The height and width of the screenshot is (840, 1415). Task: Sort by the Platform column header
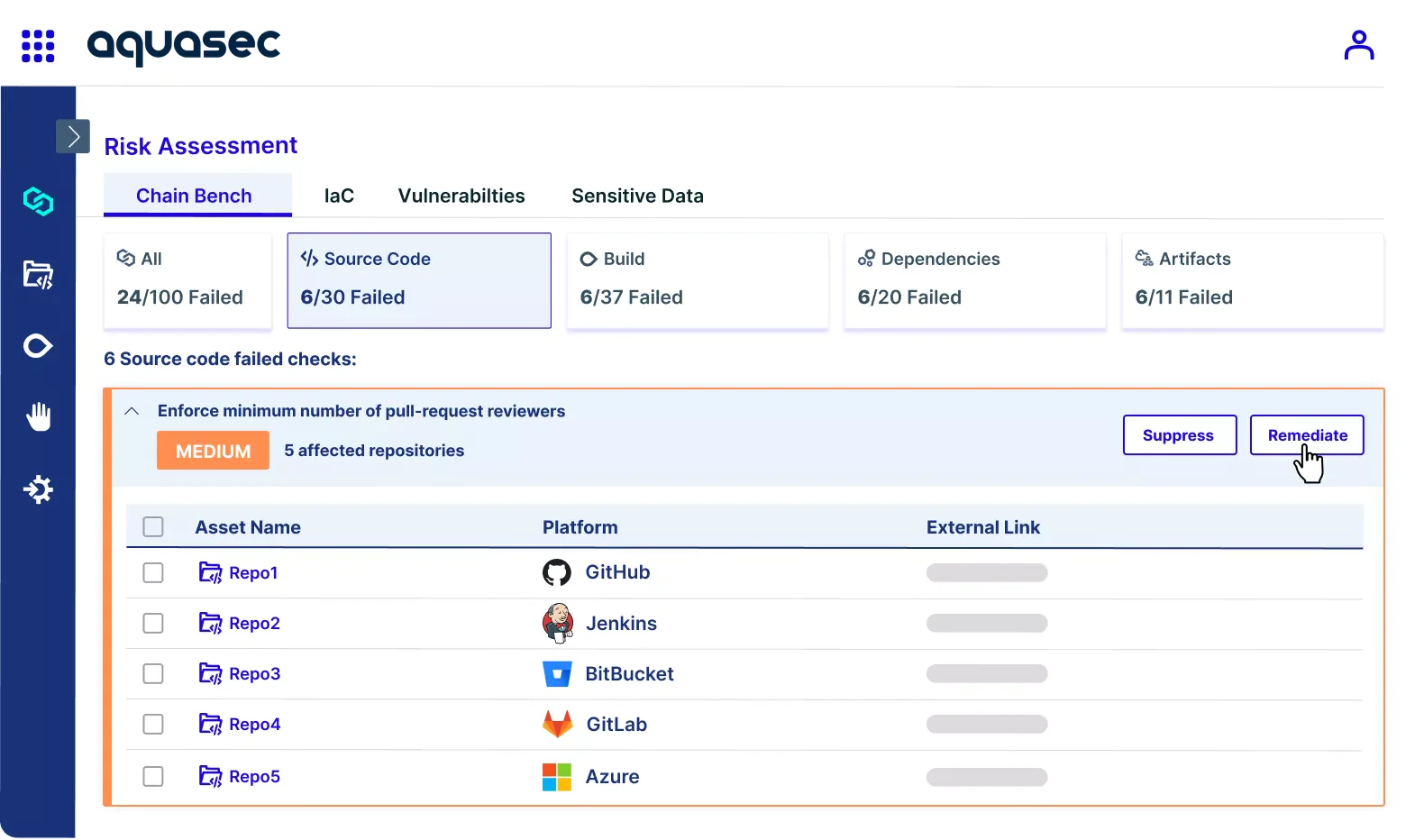point(580,527)
